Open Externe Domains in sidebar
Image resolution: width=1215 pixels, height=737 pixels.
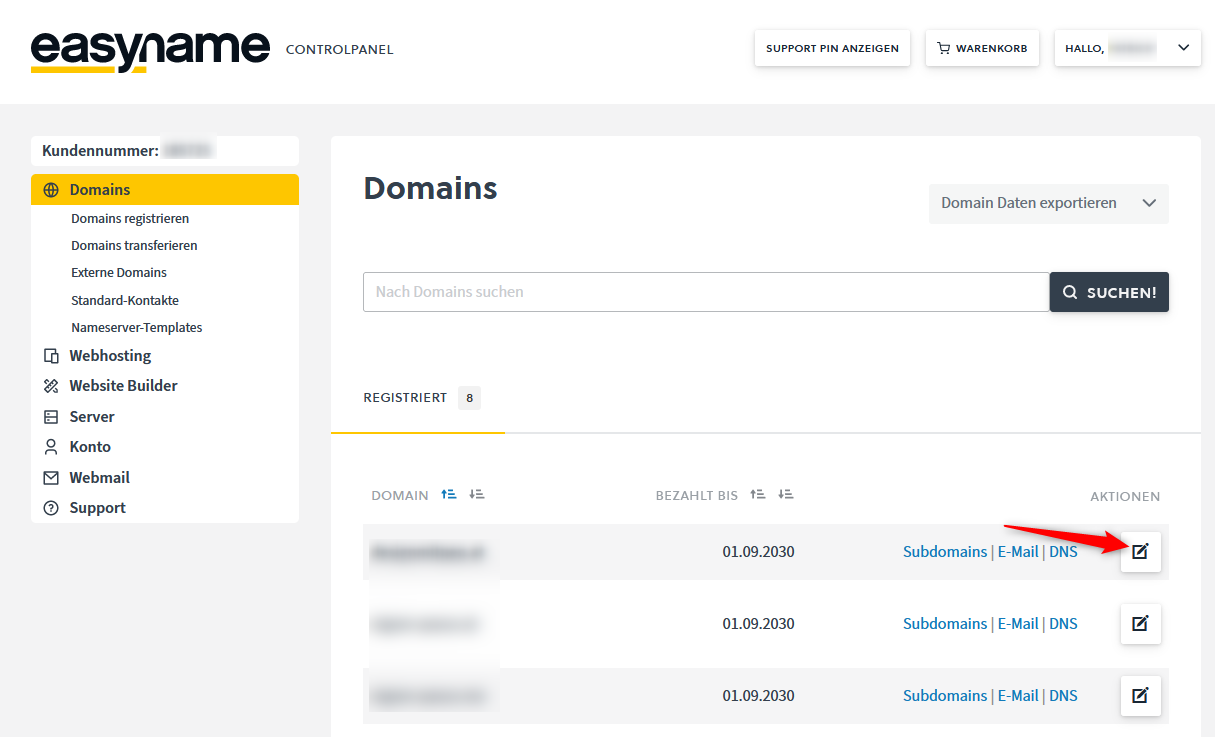click(x=119, y=272)
